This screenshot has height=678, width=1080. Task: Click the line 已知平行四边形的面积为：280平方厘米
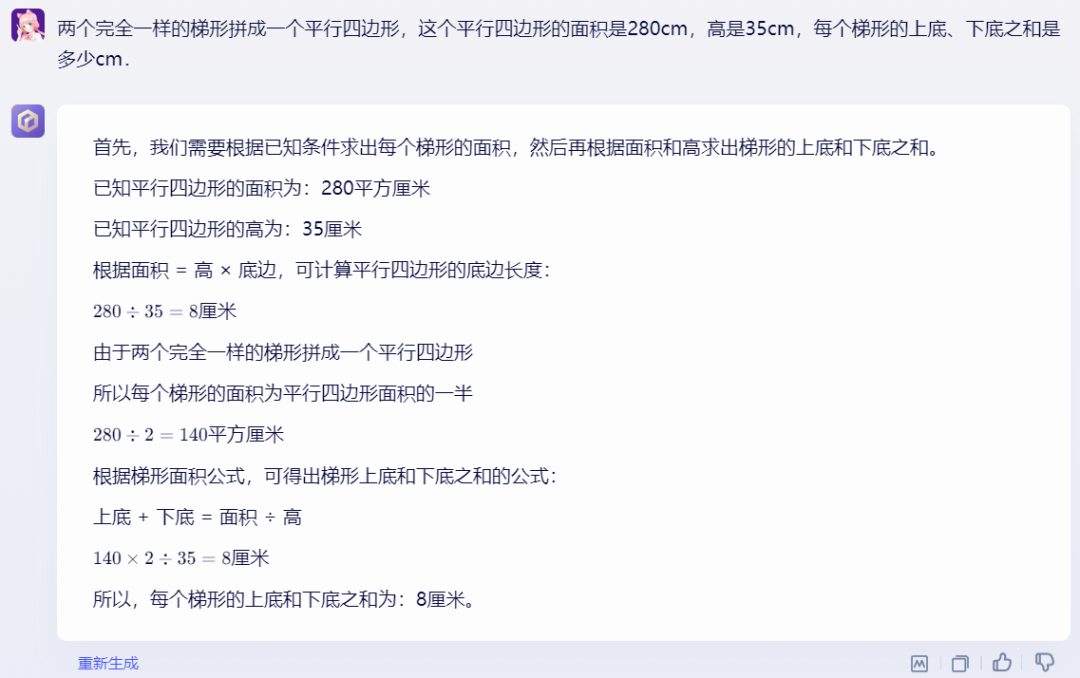pos(262,188)
